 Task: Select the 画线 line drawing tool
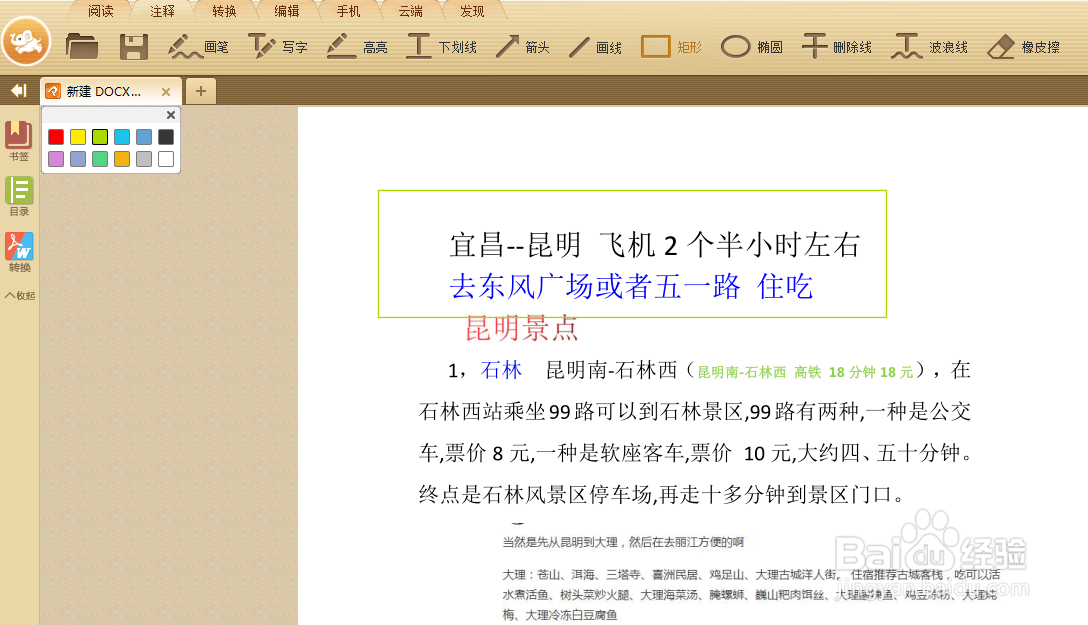pyautogui.click(x=595, y=46)
